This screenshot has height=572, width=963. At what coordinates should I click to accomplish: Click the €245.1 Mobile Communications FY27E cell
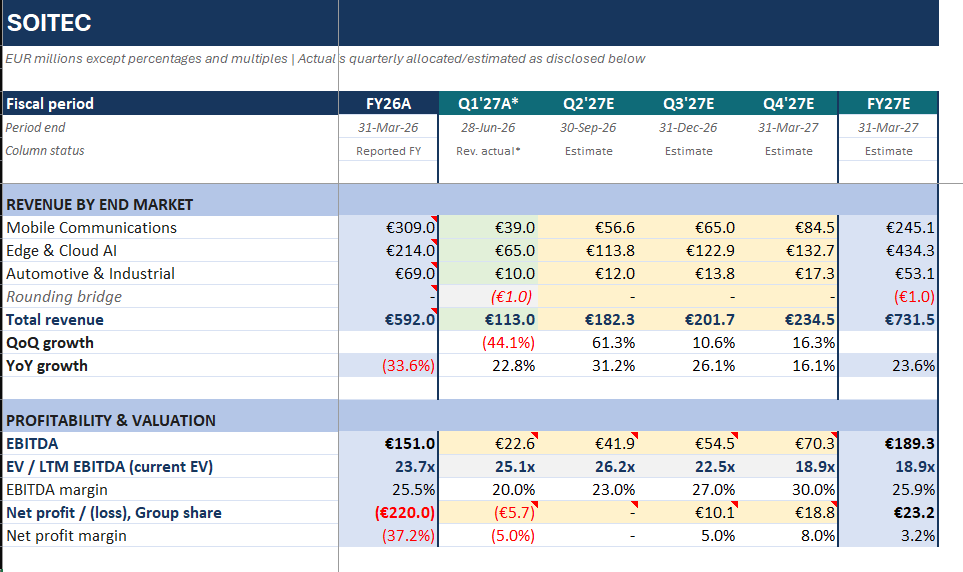tap(888, 227)
